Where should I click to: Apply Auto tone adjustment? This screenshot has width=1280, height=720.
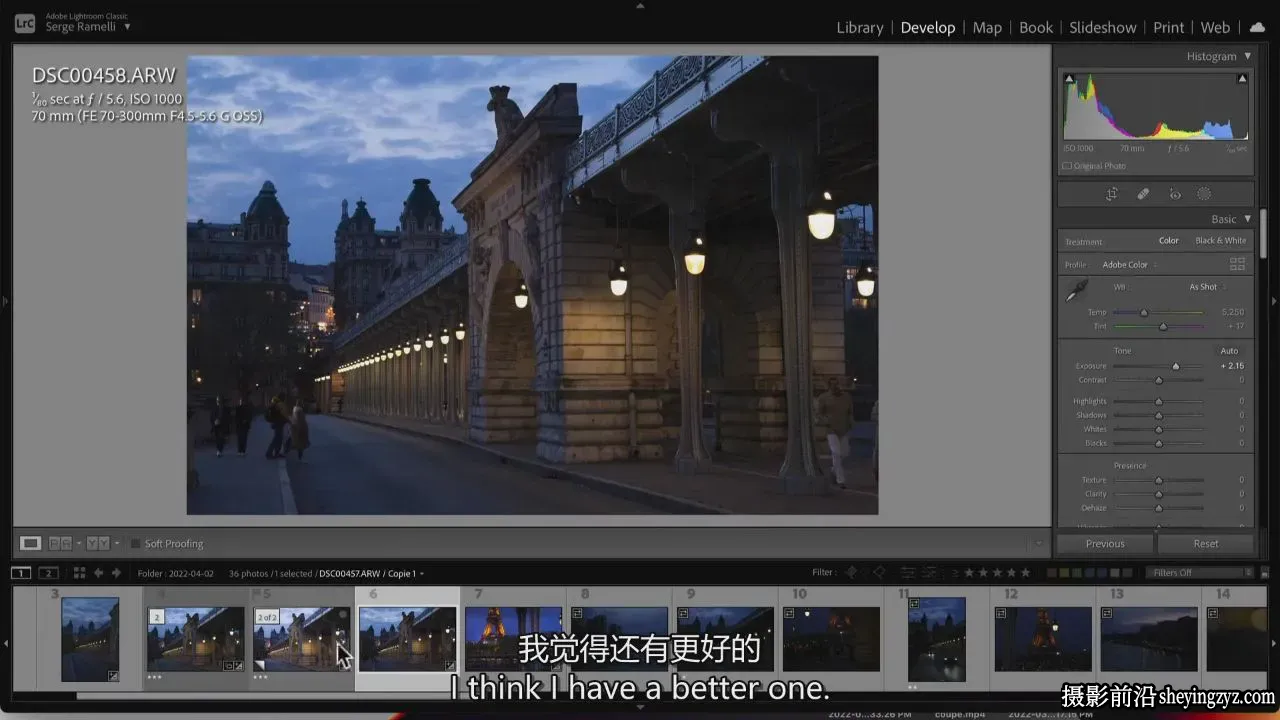coord(1229,351)
